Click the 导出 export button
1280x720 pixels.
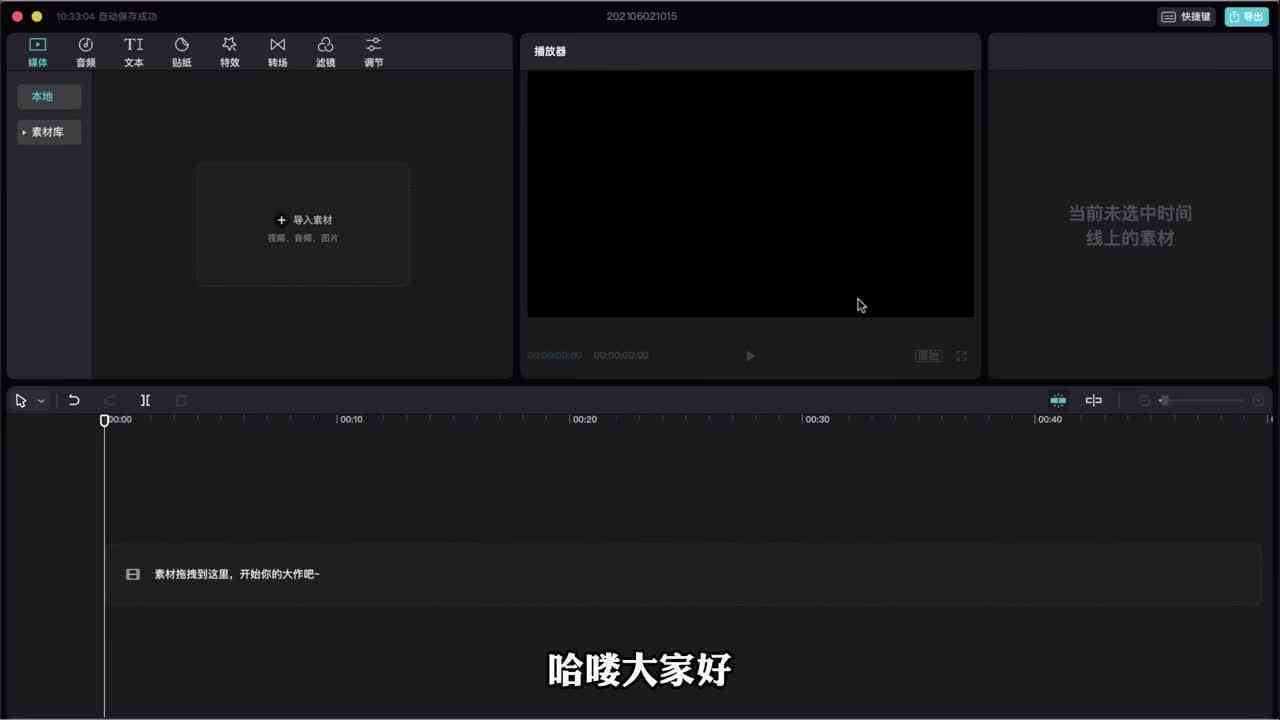1246,17
